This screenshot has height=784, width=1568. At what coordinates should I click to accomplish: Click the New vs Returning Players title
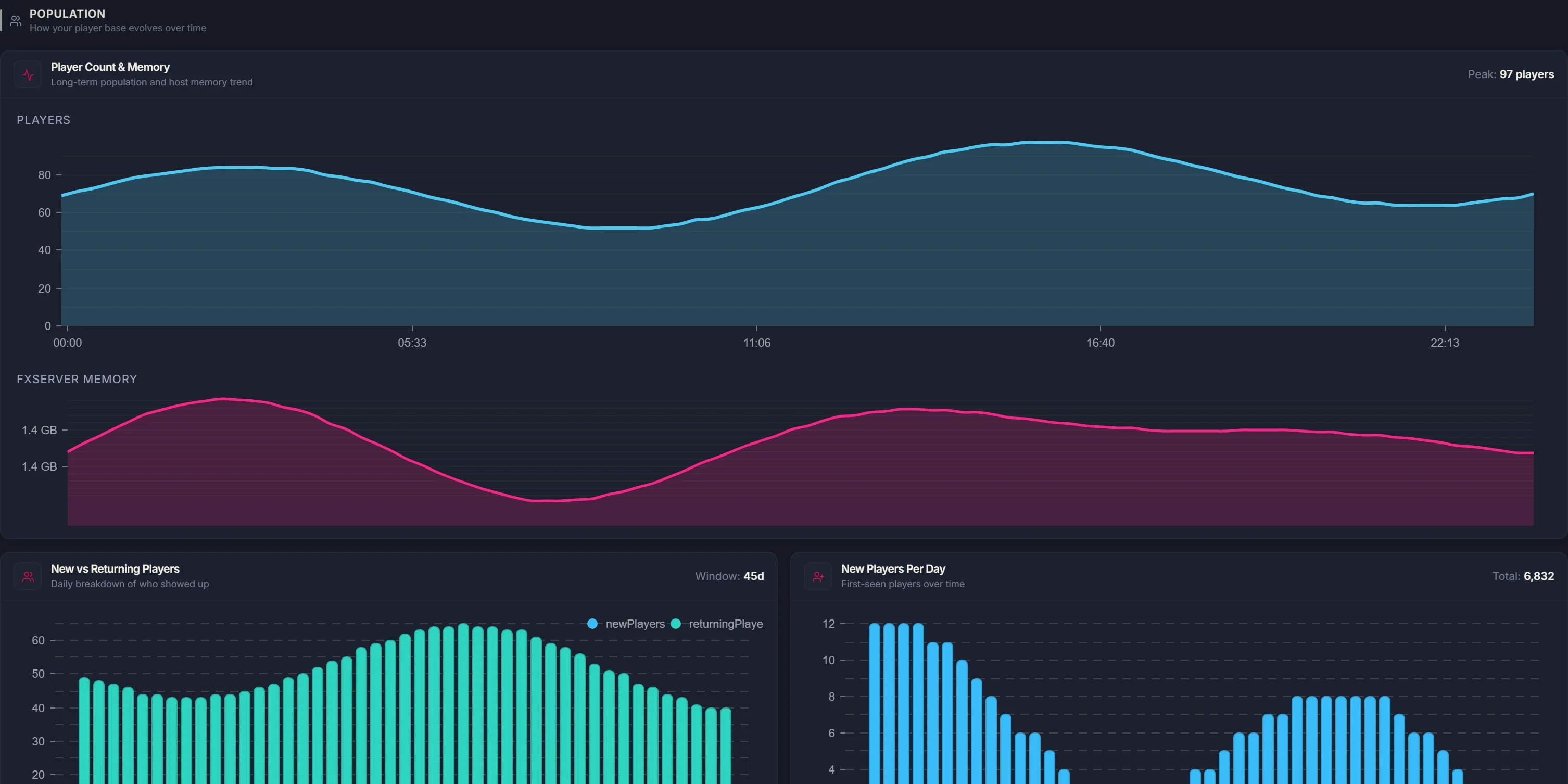point(115,568)
